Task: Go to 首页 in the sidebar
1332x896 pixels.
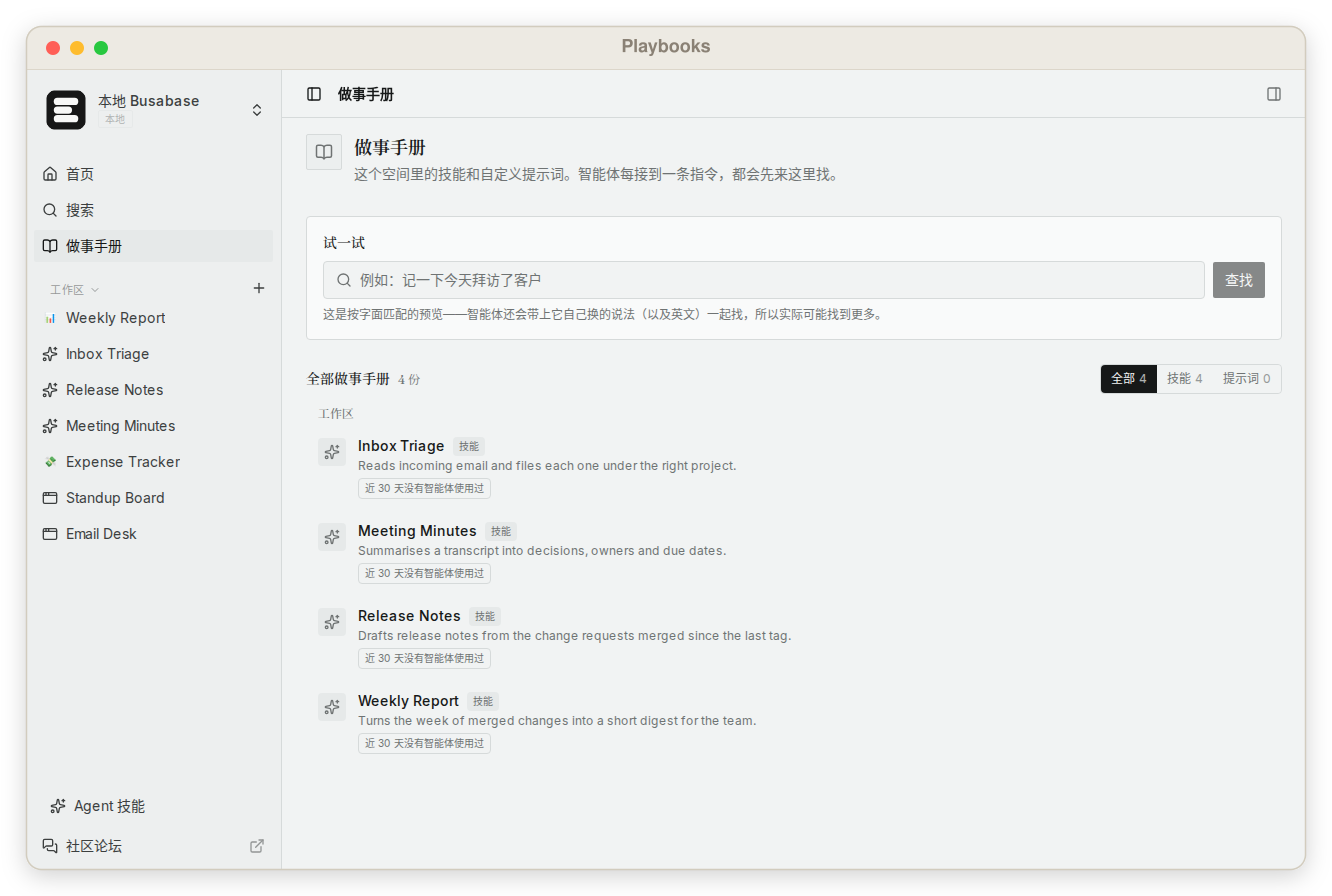Action: 154,174
